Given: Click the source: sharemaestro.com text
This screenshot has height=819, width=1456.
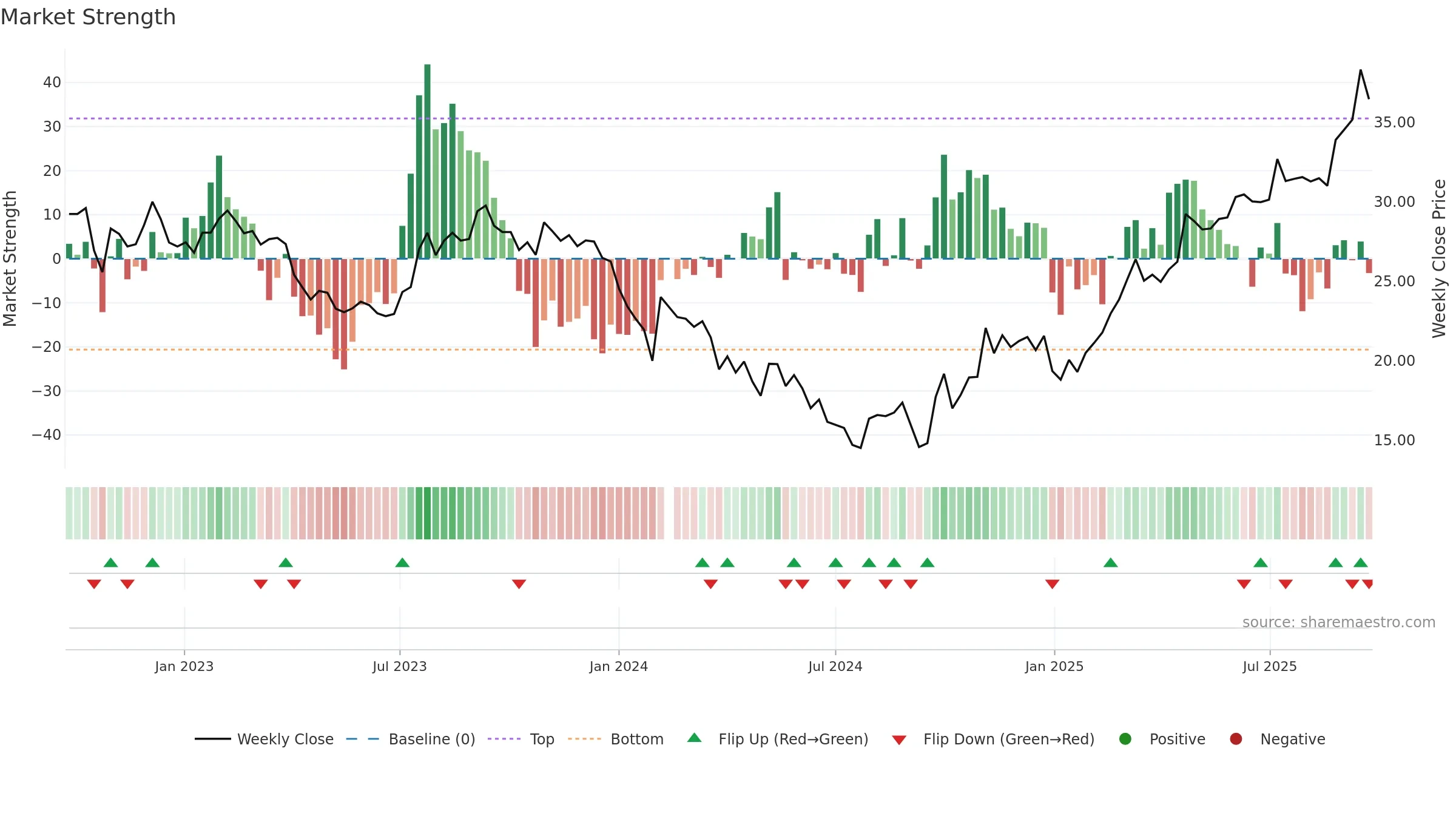Looking at the screenshot, I should click(1339, 622).
